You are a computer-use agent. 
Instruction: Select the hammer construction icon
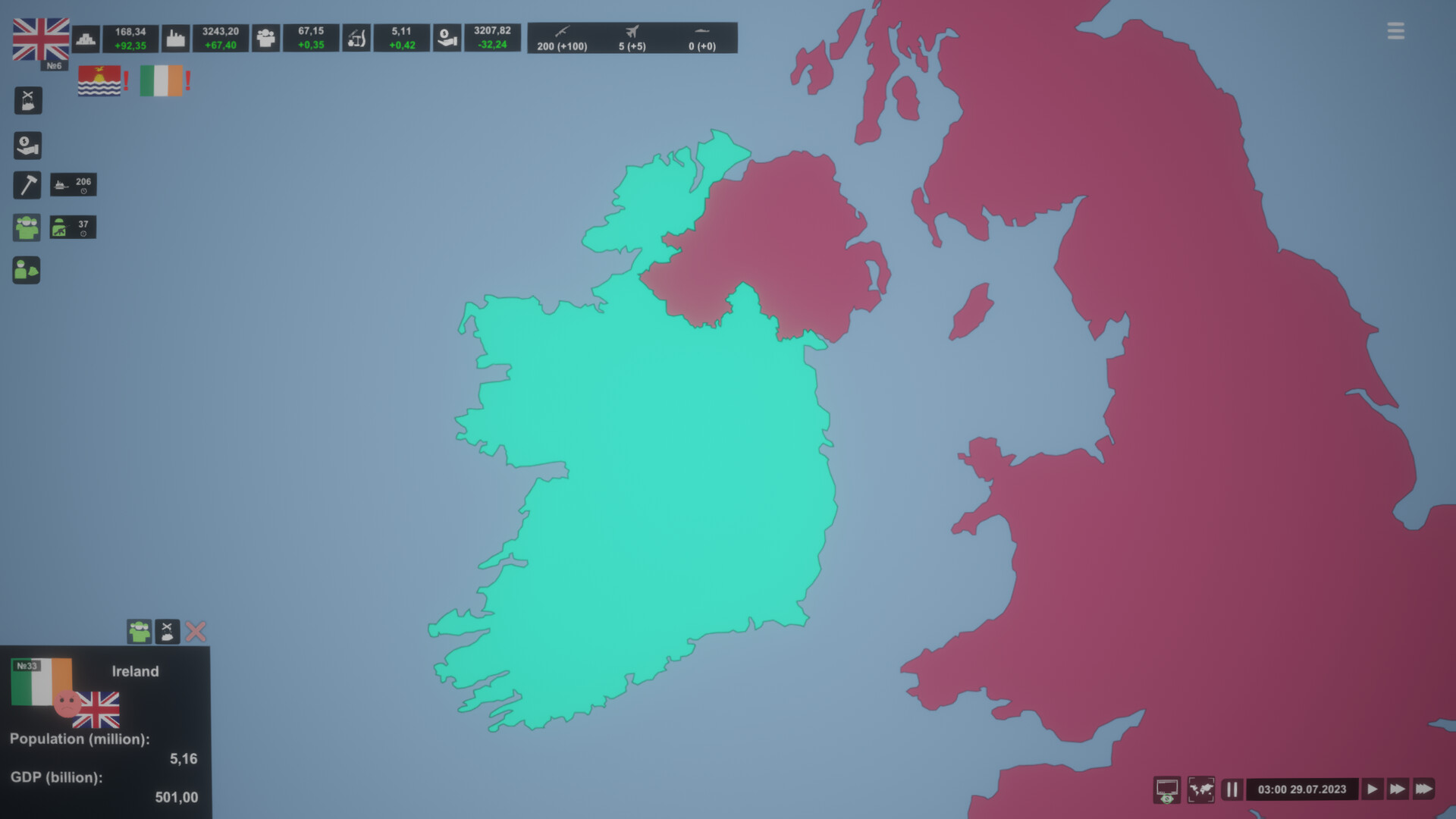pyautogui.click(x=27, y=185)
